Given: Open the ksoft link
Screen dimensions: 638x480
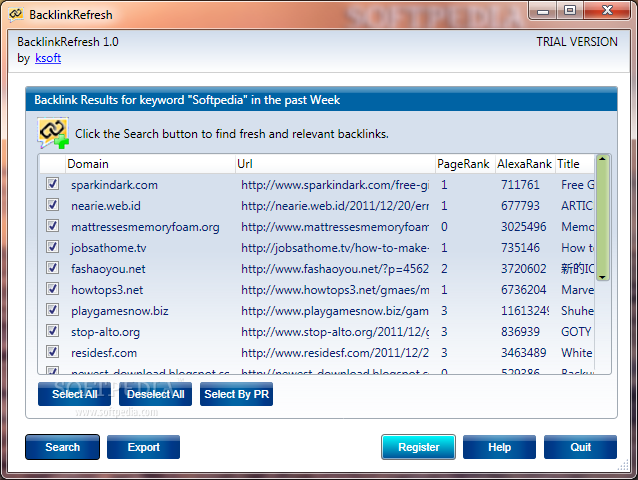Looking at the screenshot, I should point(48,58).
